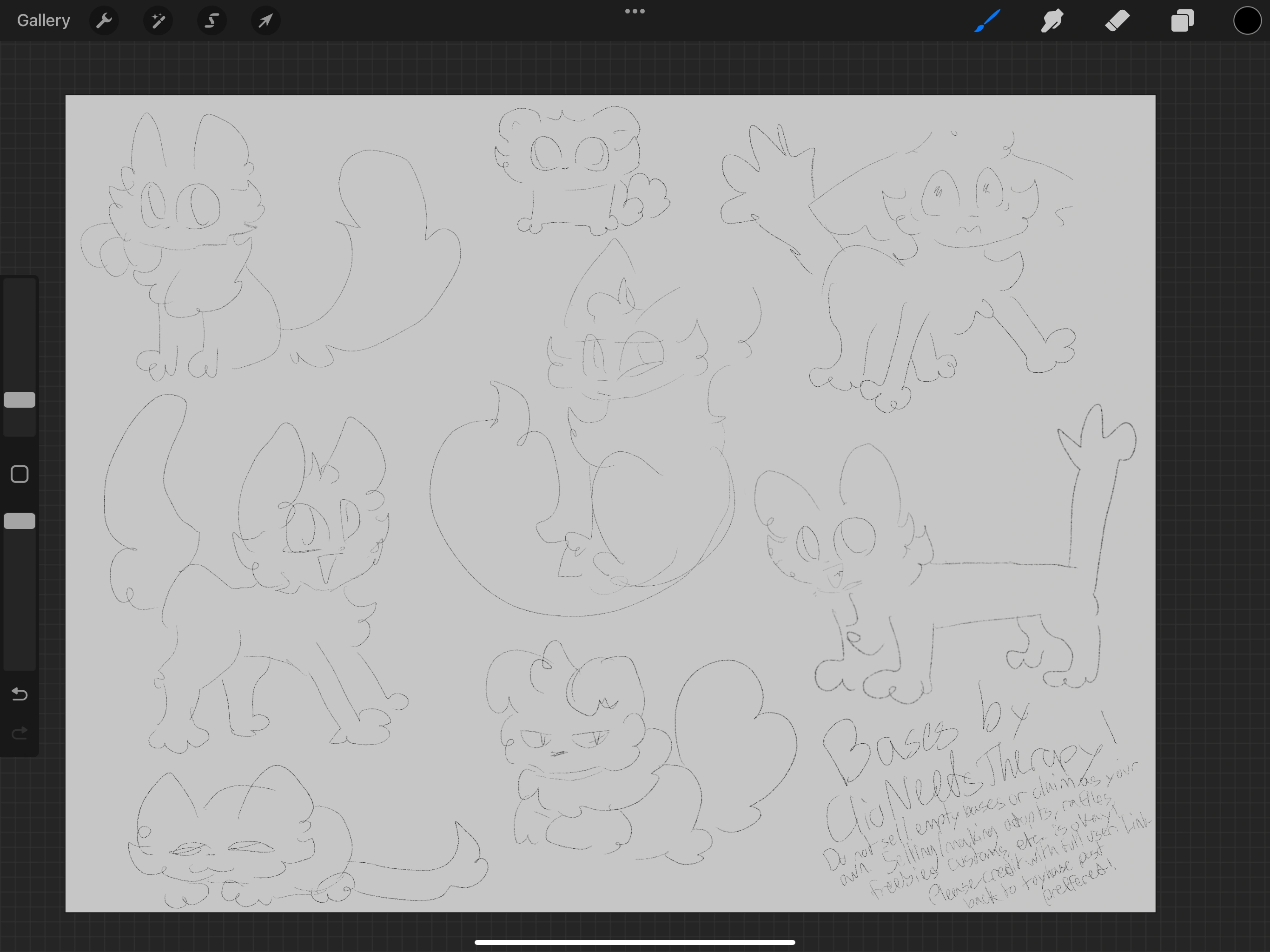1270x952 pixels.
Task: Switch to the Eraser tool
Action: point(1117,20)
